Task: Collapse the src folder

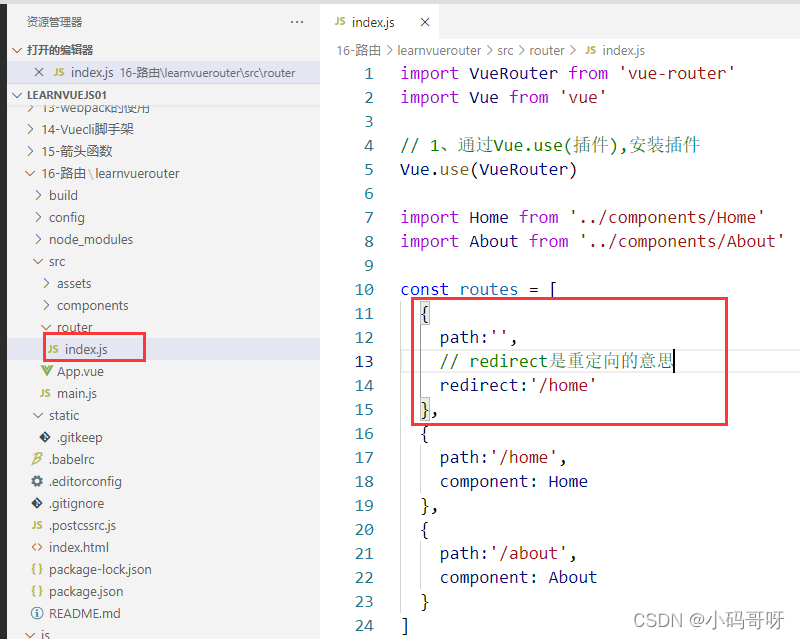Action: [38, 261]
